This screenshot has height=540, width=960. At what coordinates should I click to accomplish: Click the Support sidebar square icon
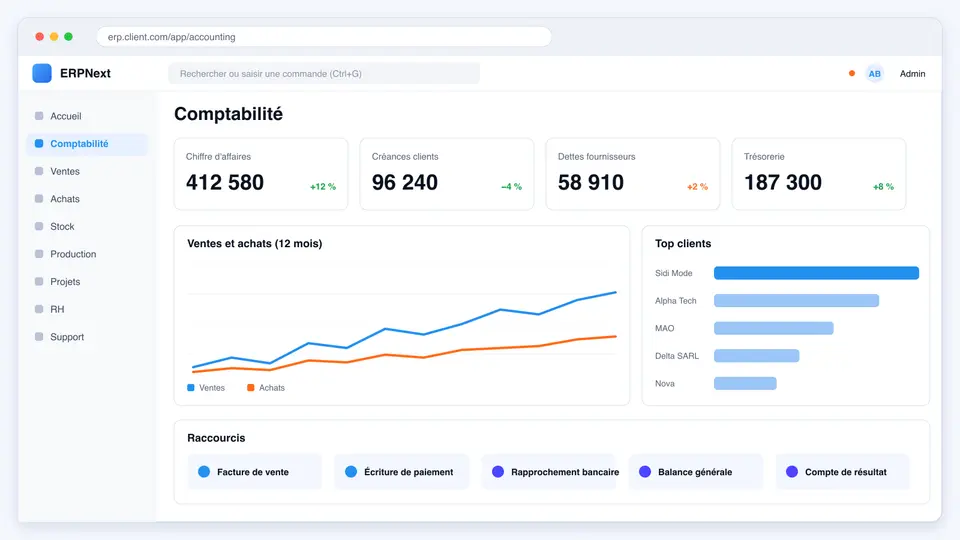tap(39, 336)
